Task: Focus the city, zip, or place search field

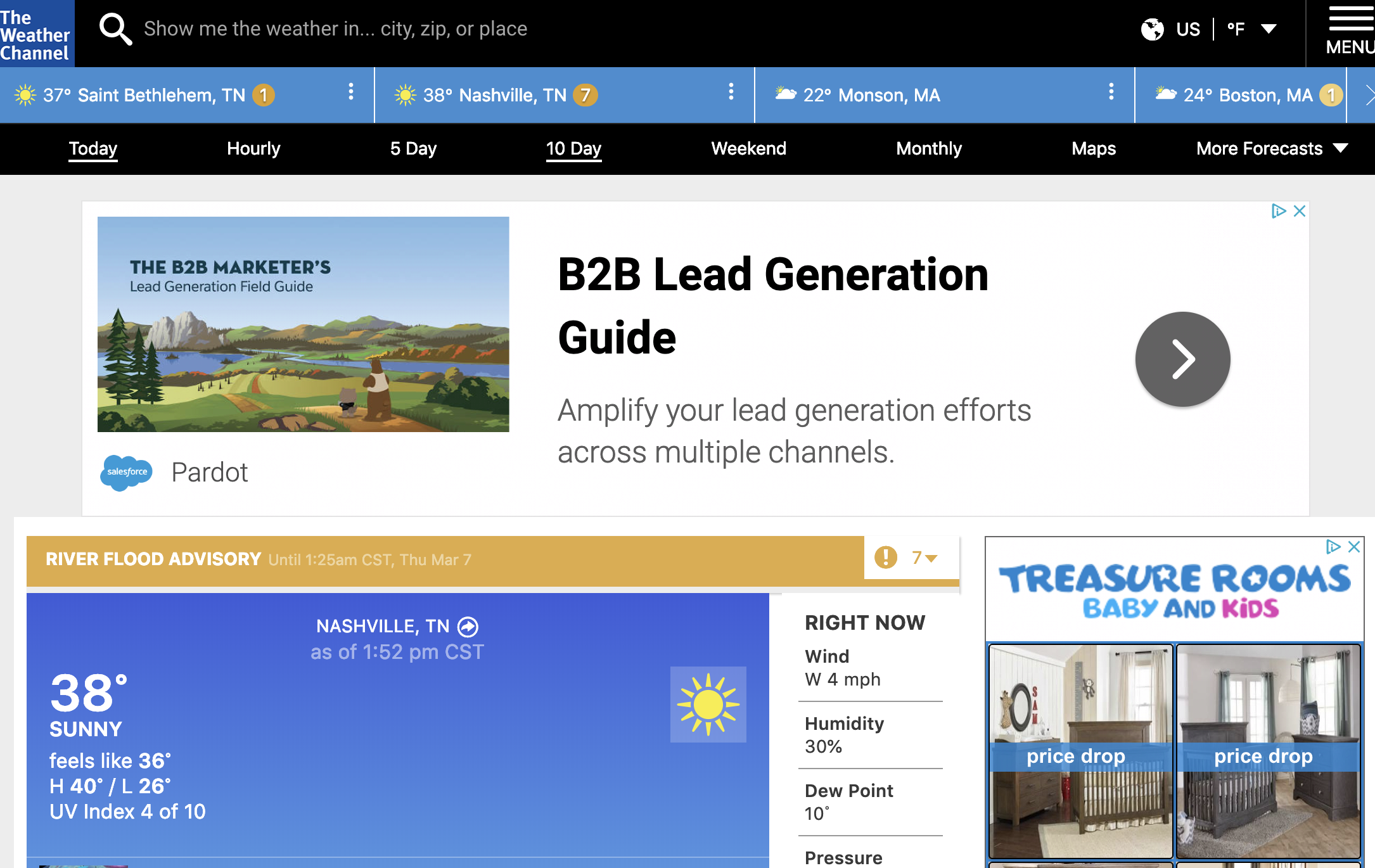Action: click(335, 29)
